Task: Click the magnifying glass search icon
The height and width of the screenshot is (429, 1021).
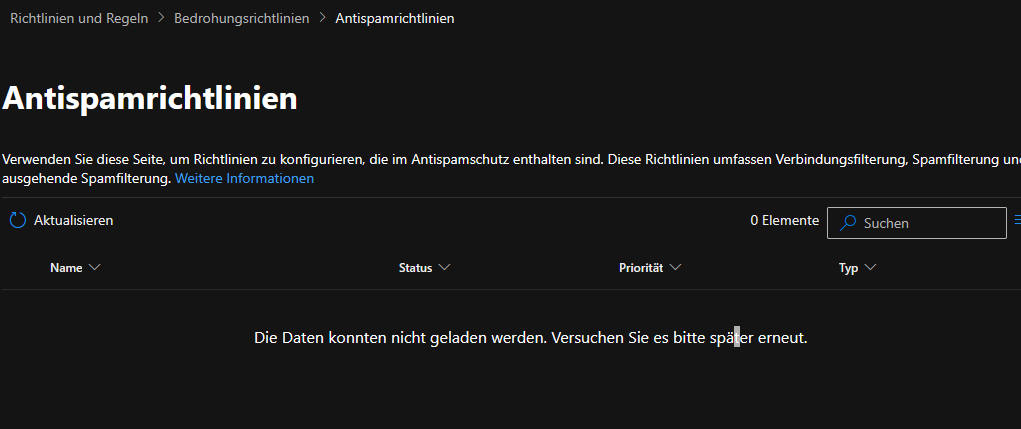Action: click(847, 223)
